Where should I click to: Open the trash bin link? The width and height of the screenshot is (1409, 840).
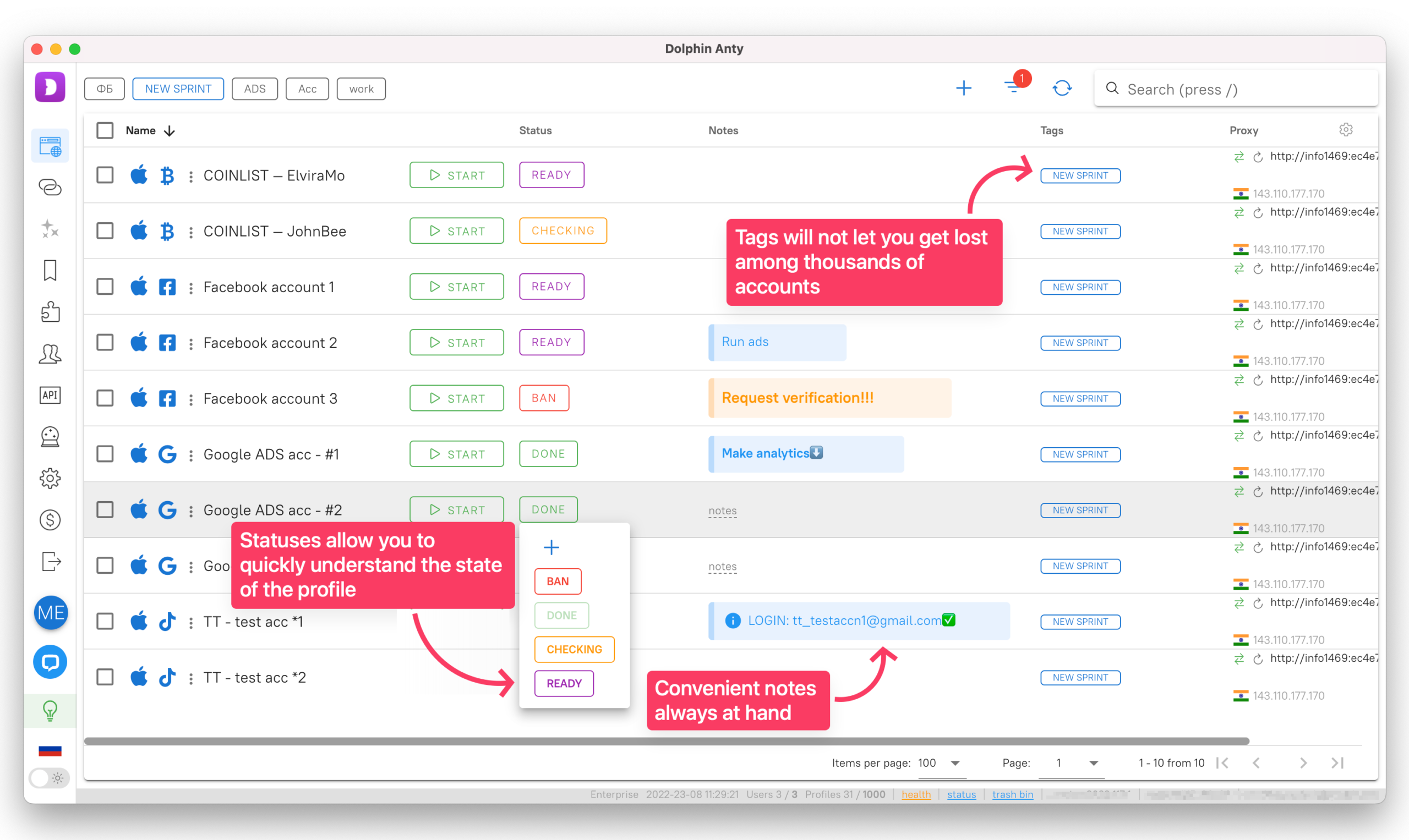[1012, 795]
